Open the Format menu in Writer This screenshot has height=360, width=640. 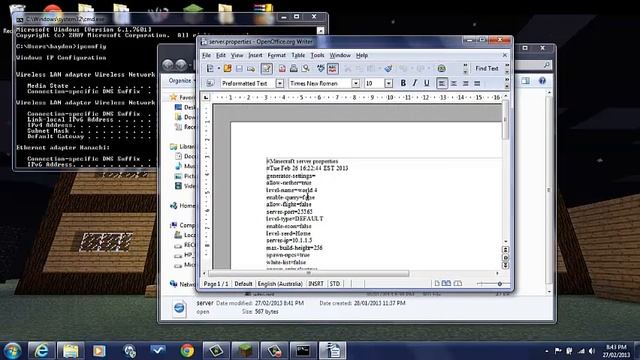coord(276,55)
